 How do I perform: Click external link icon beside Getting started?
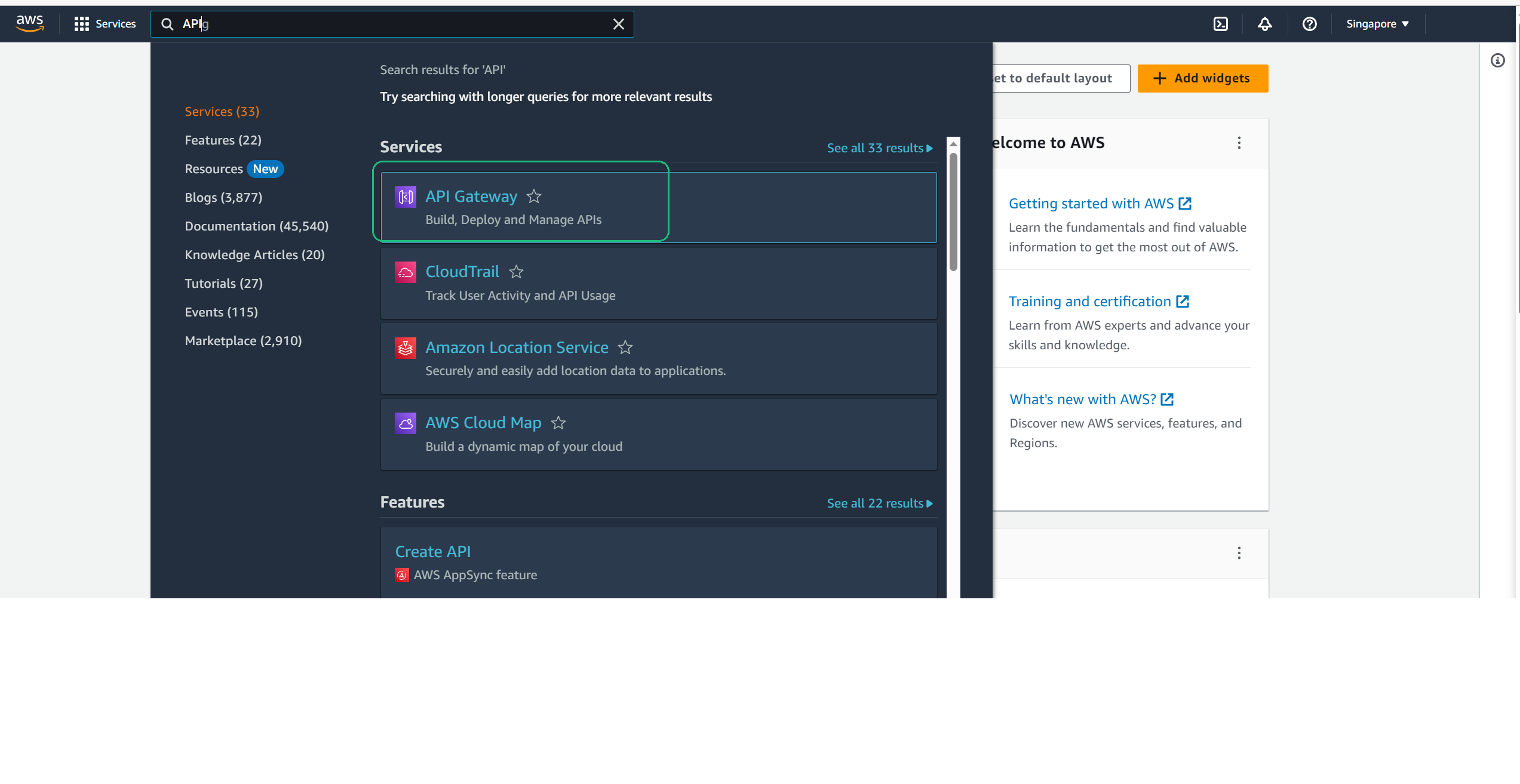(x=1185, y=204)
